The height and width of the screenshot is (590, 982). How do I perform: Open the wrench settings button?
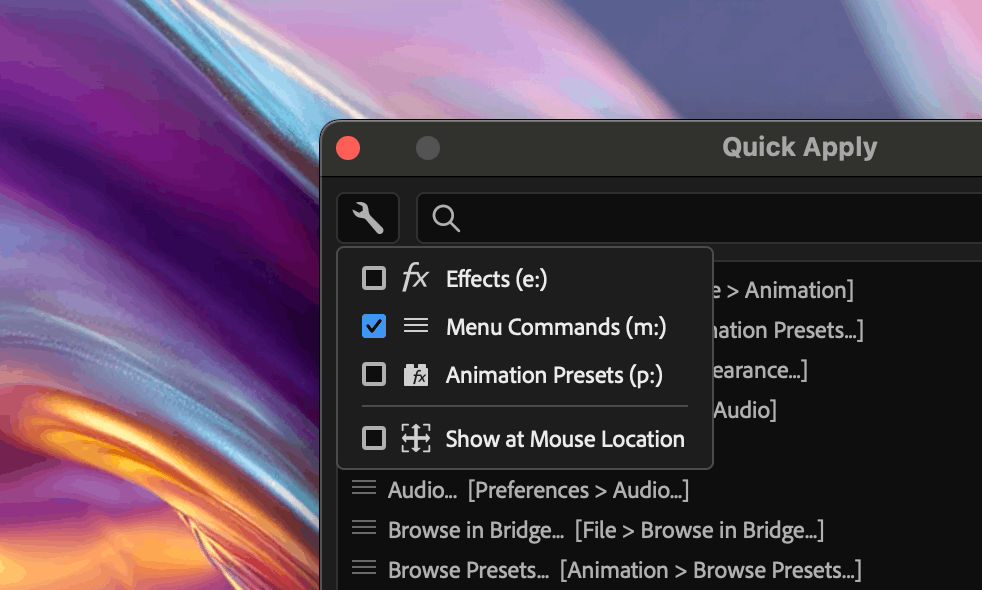coord(368,218)
